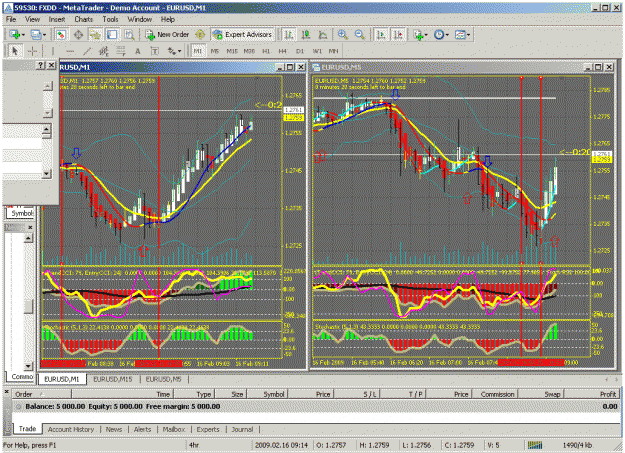Open the Strategy Tester icon

click(129, 35)
